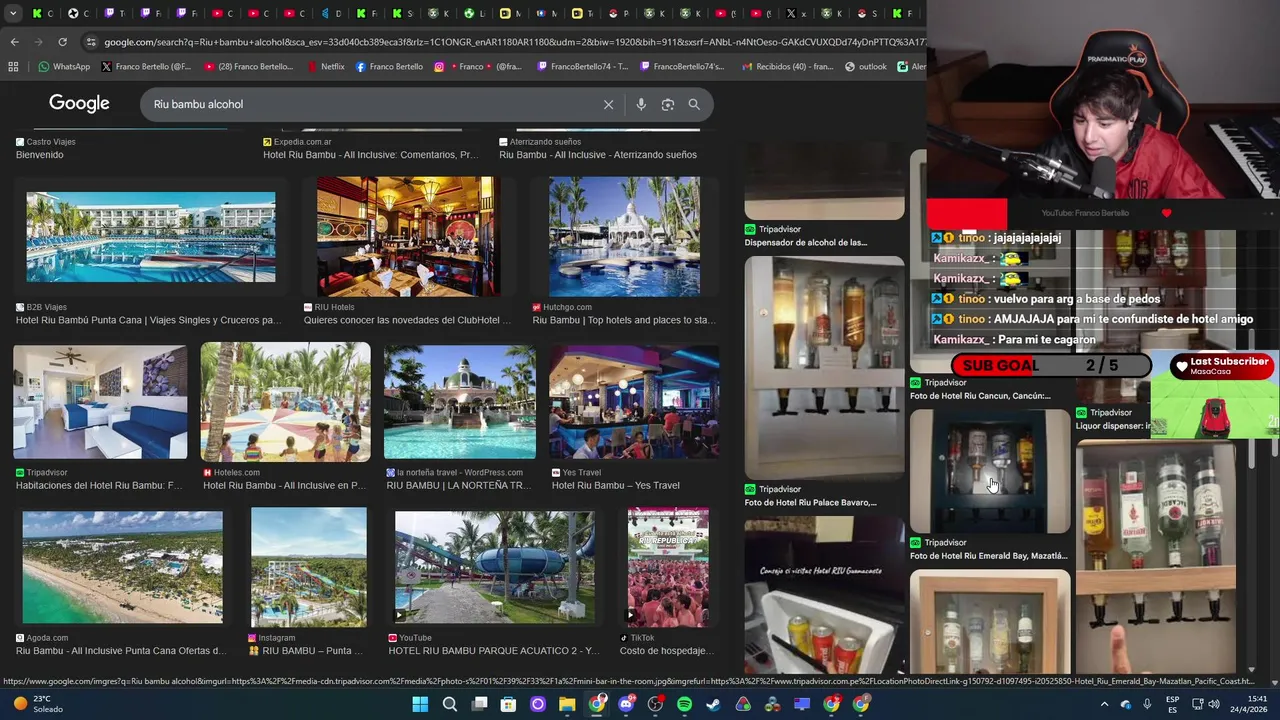The width and height of the screenshot is (1280, 720).
Task: Click 'Hotel Riu Bambu - All Inclusive: Comentarios' title
Action: point(370,155)
